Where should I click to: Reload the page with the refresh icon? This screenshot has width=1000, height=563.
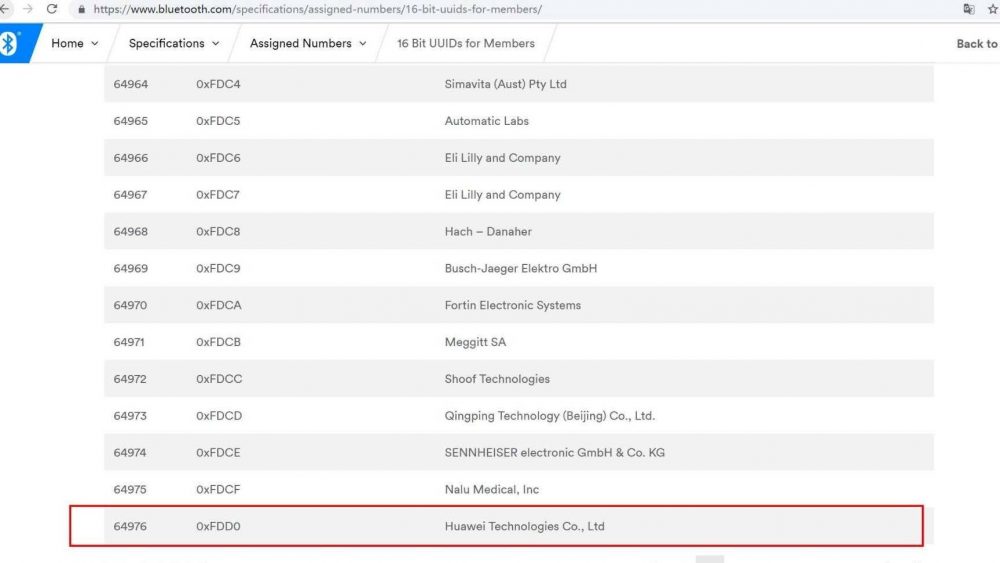pos(52,9)
